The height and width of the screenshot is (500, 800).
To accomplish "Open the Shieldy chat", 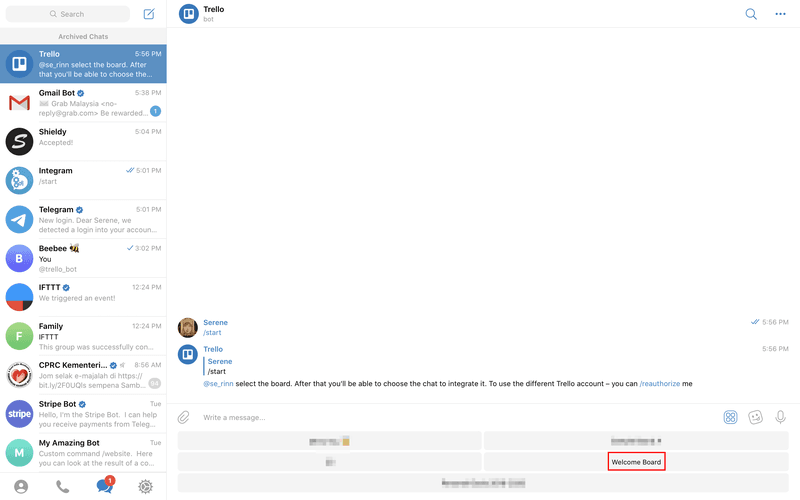I will 83,141.
